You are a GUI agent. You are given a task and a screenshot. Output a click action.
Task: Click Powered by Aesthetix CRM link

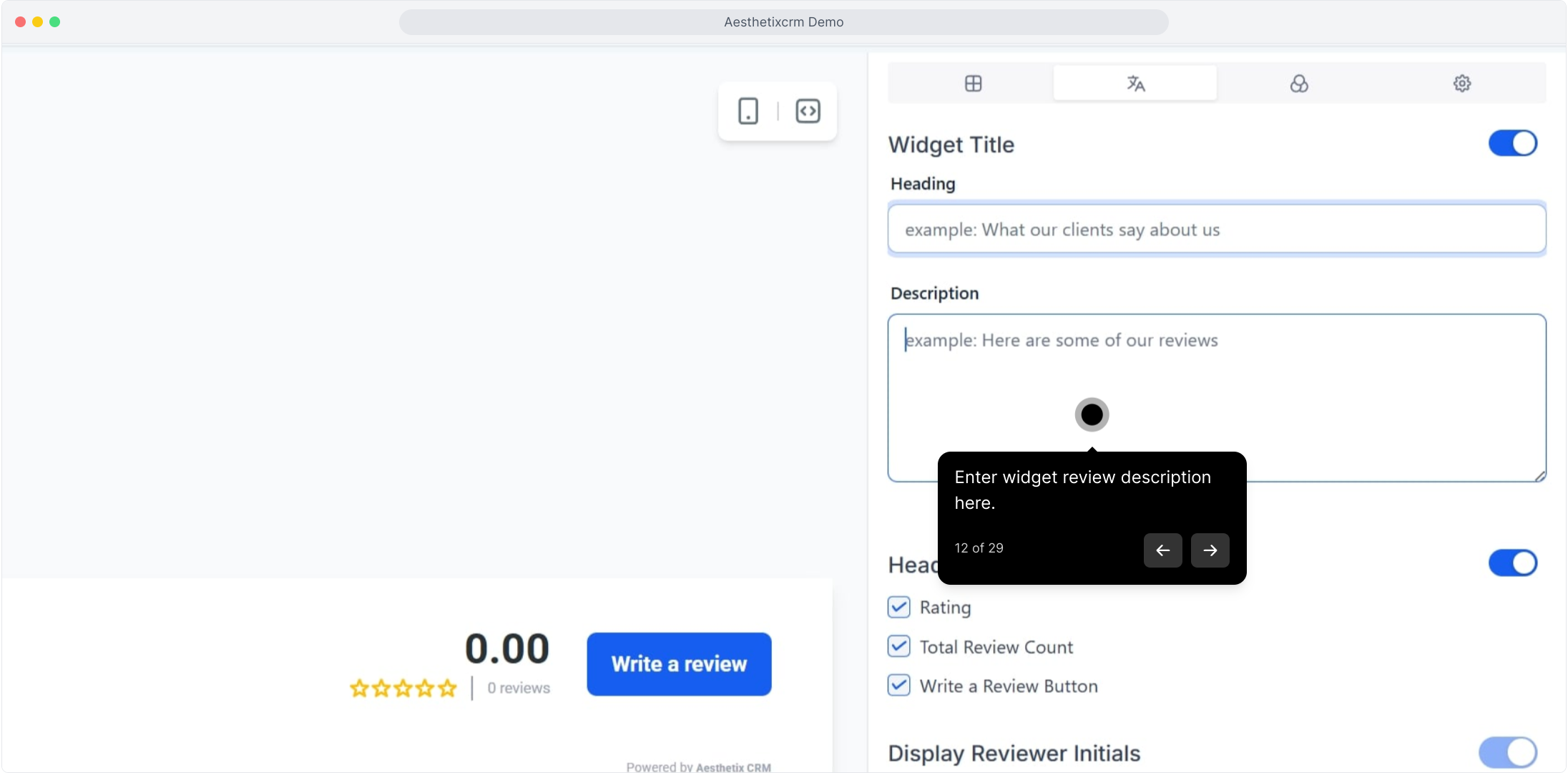click(x=698, y=767)
